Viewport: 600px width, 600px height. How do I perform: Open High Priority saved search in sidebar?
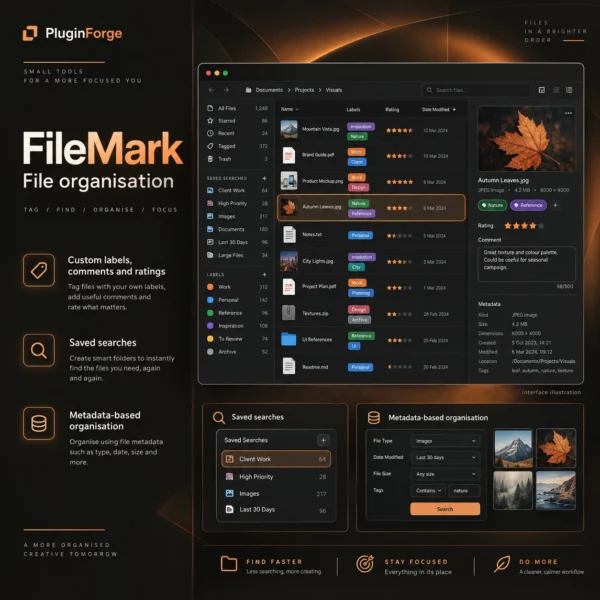pyautogui.click(x=237, y=204)
